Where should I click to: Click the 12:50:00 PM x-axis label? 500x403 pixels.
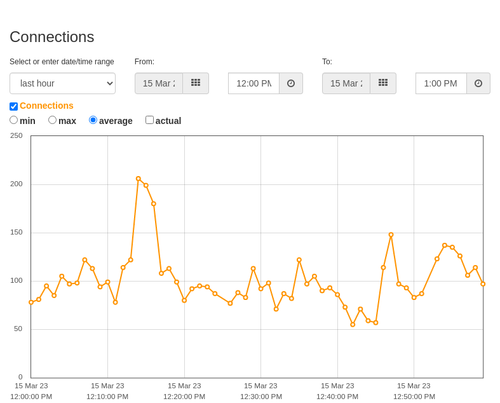click(x=414, y=397)
